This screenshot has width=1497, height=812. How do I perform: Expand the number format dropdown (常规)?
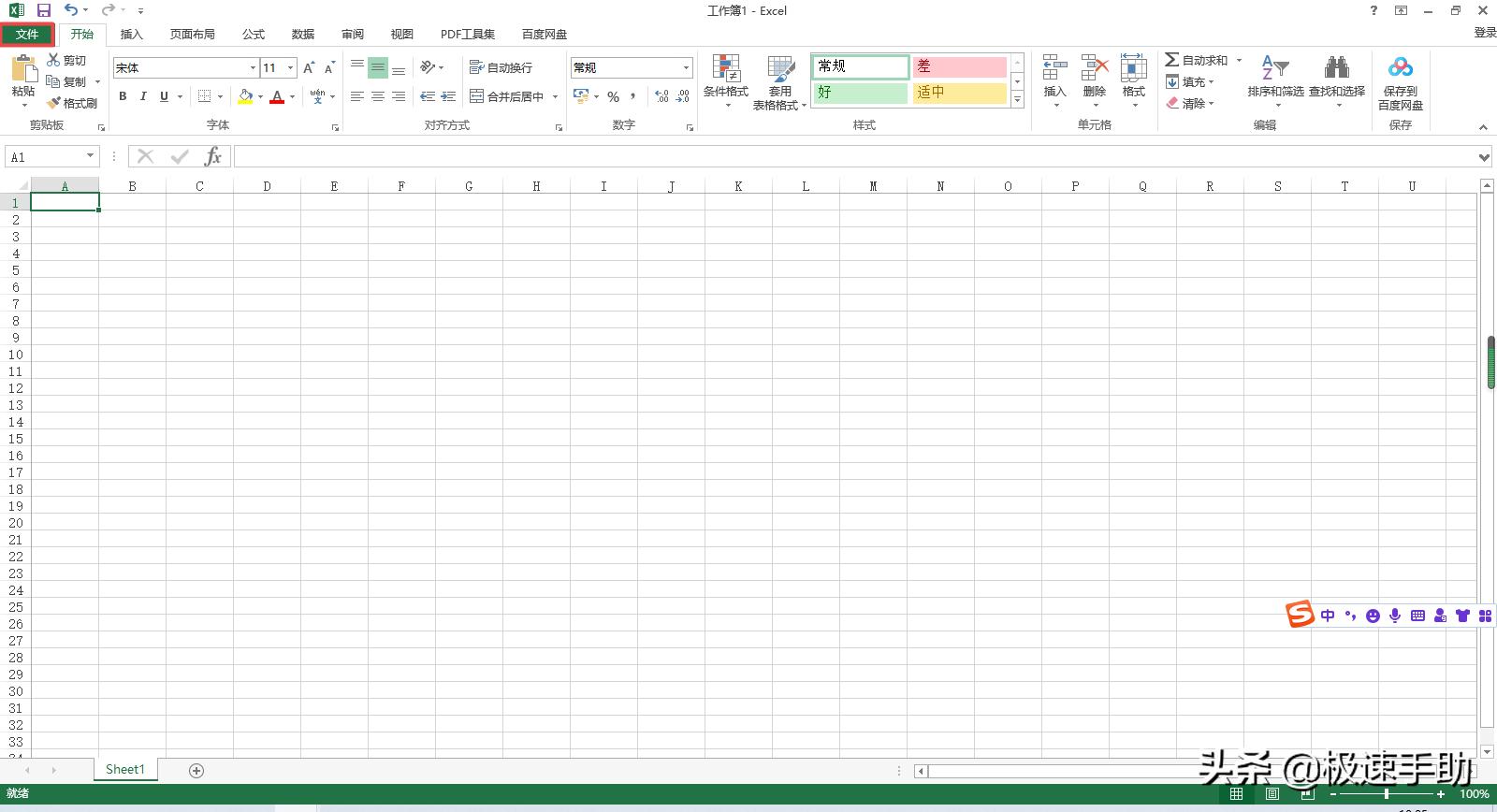pyautogui.click(x=686, y=67)
